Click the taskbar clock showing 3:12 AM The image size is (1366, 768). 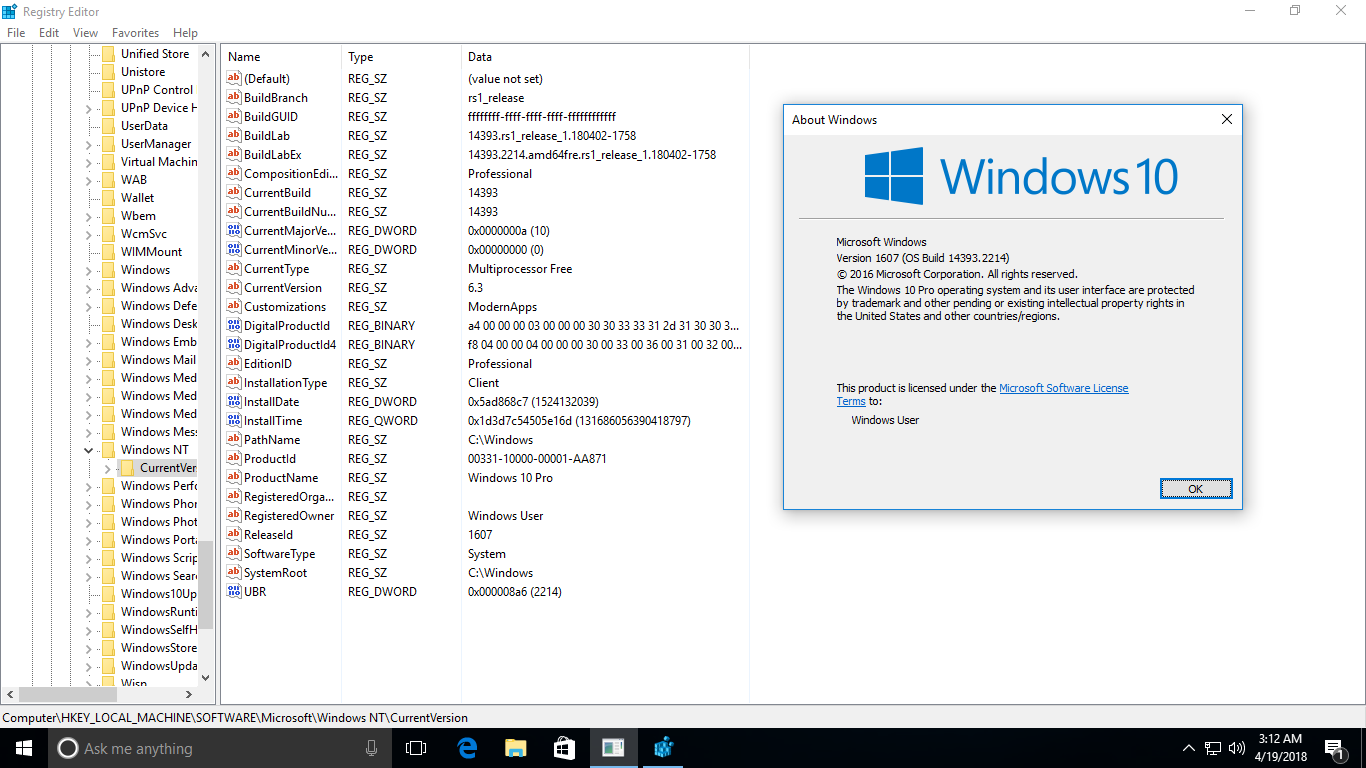pos(1280,748)
